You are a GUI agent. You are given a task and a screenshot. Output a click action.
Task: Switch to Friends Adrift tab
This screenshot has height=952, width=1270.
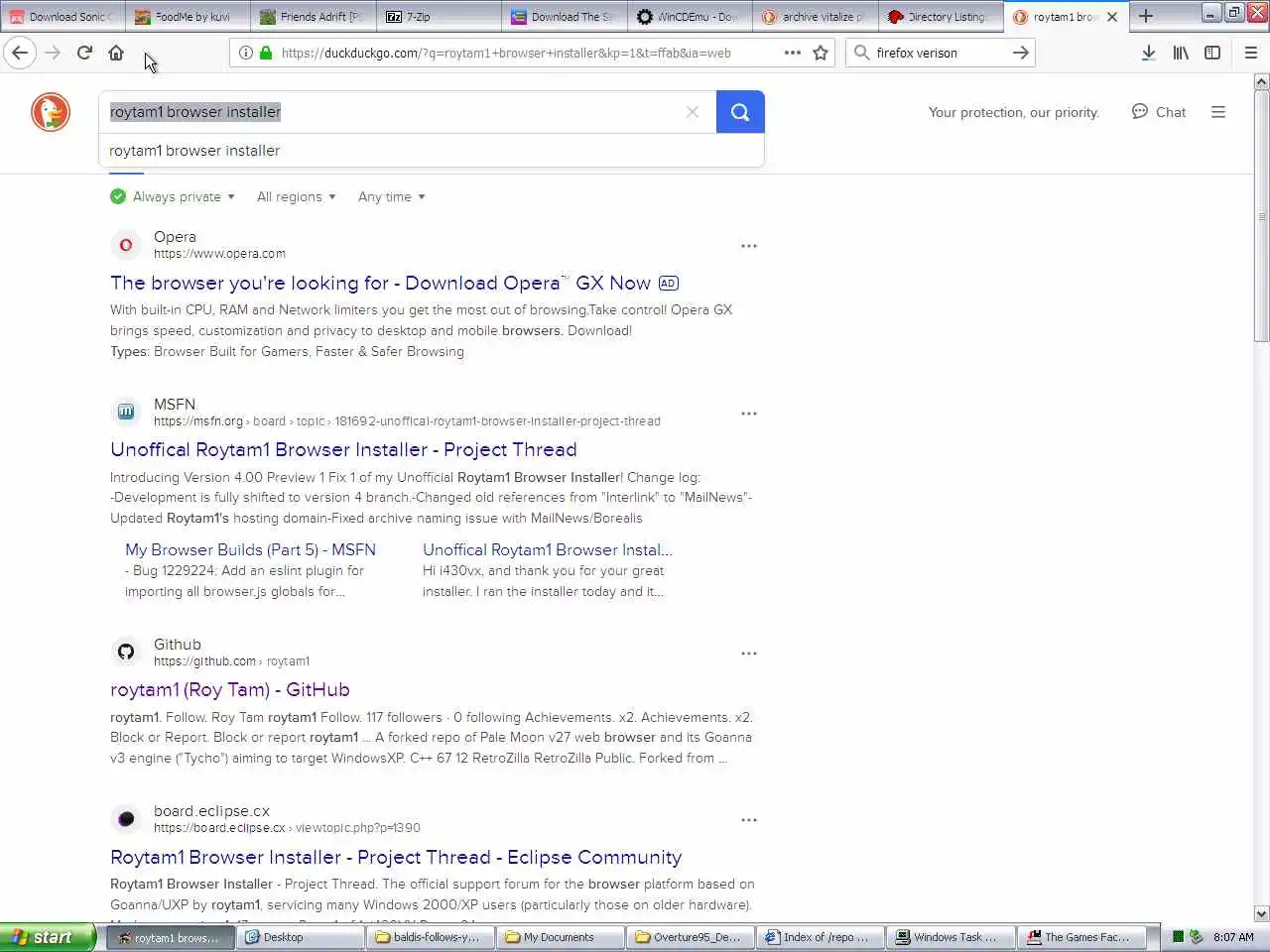pyautogui.click(x=313, y=16)
